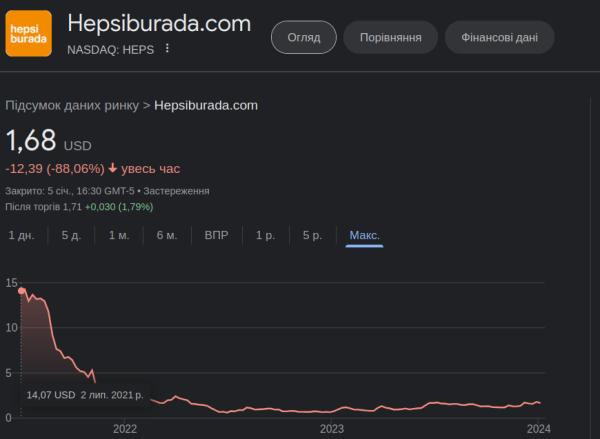Click the 15 label on the price axis
Screen dimensions: 600x439
[11, 283]
